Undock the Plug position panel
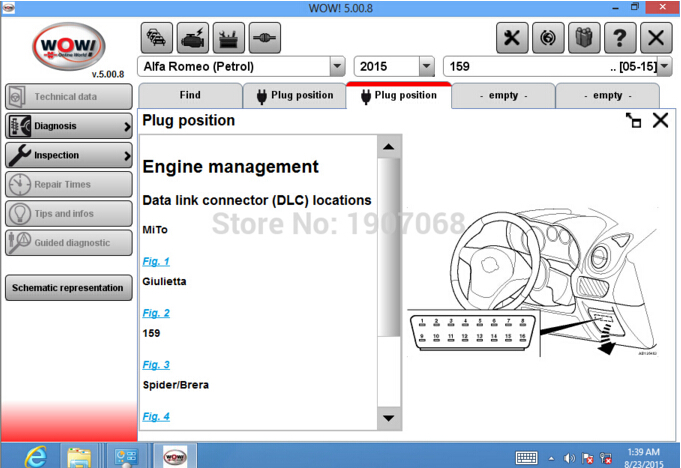Image resolution: width=681 pixels, height=468 pixels. coord(633,120)
